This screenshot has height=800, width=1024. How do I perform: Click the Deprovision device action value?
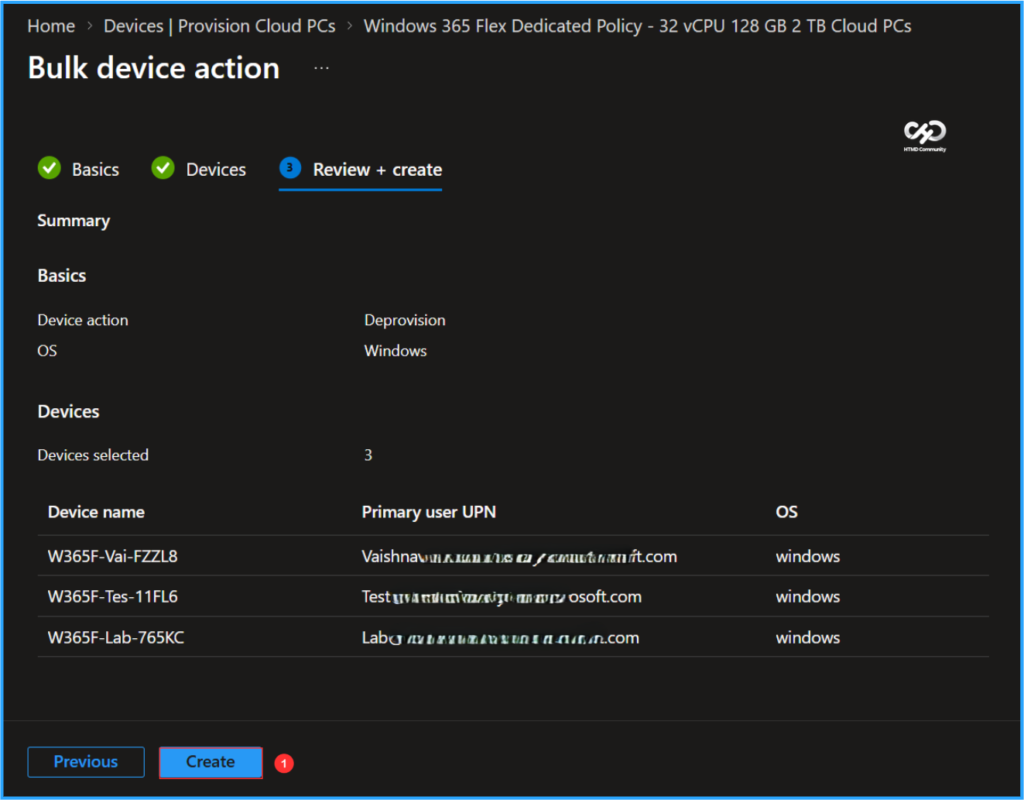tap(405, 320)
